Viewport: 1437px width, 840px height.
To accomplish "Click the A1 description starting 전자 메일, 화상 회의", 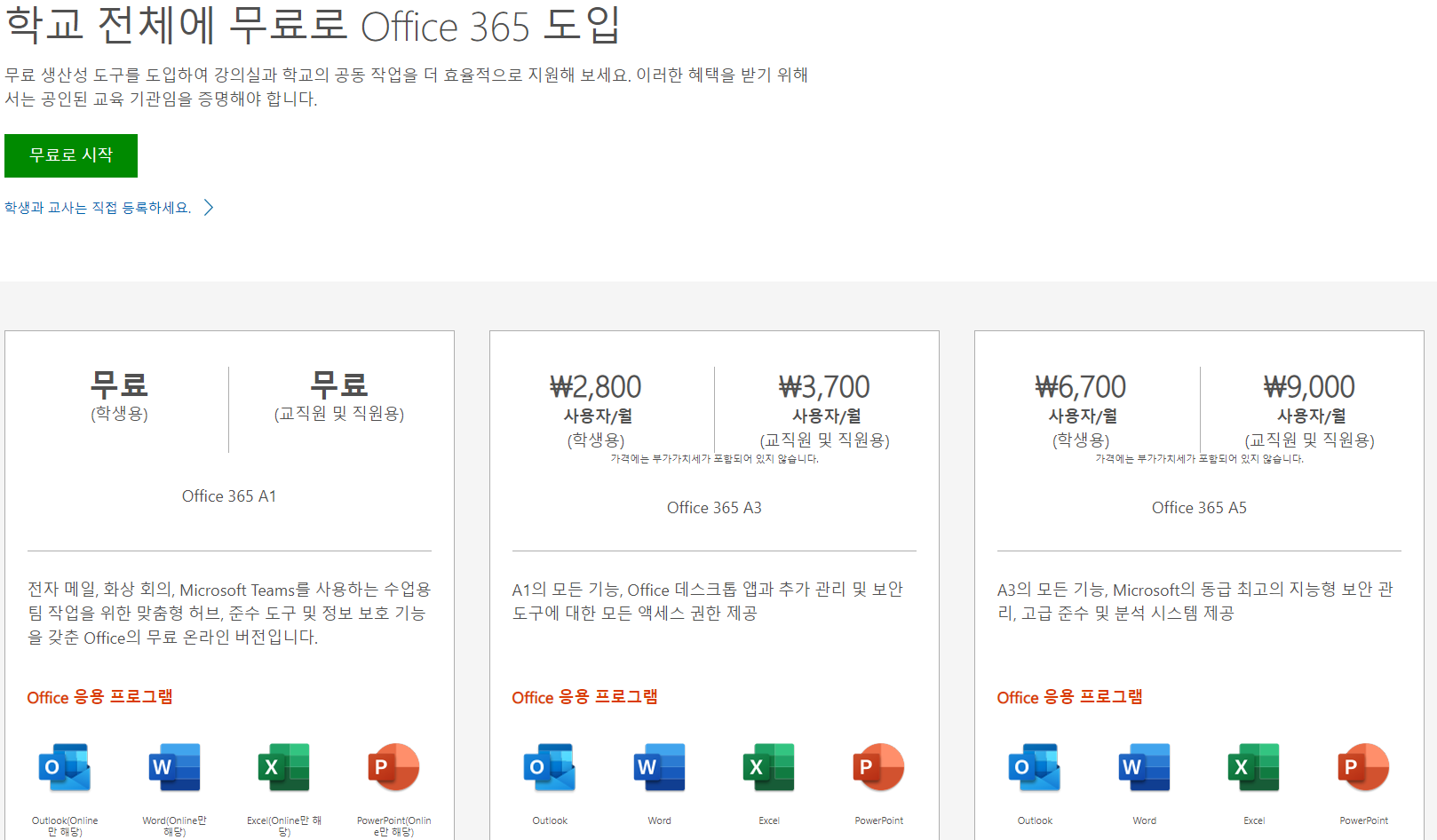I will pyautogui.click(x=229, y=614).
